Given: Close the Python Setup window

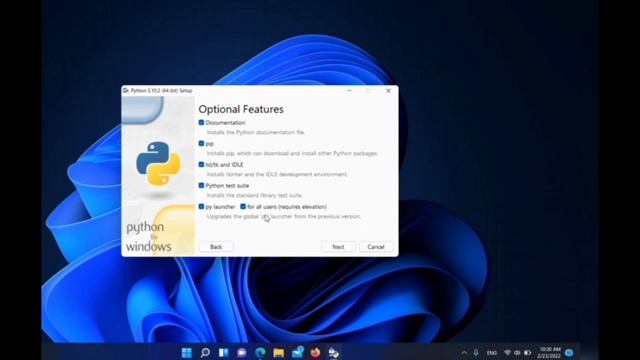Looking at the screenshot, I should [388, 91].
